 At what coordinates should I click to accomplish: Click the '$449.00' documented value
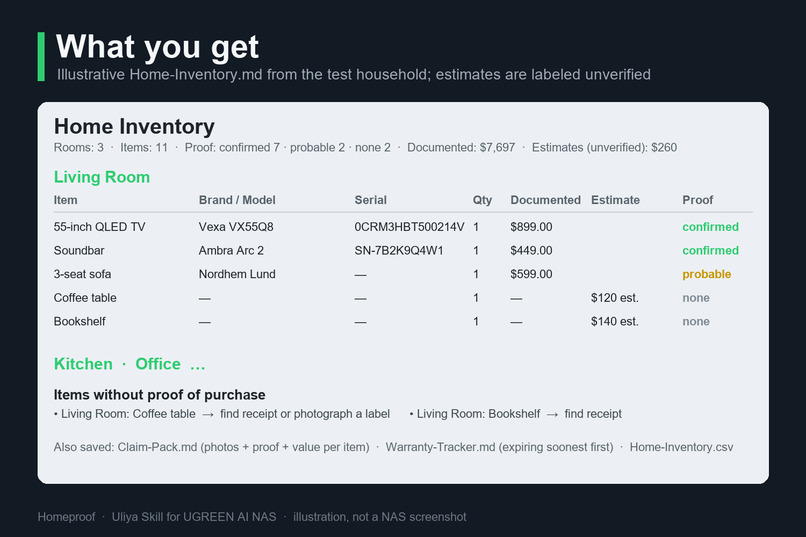531,250
